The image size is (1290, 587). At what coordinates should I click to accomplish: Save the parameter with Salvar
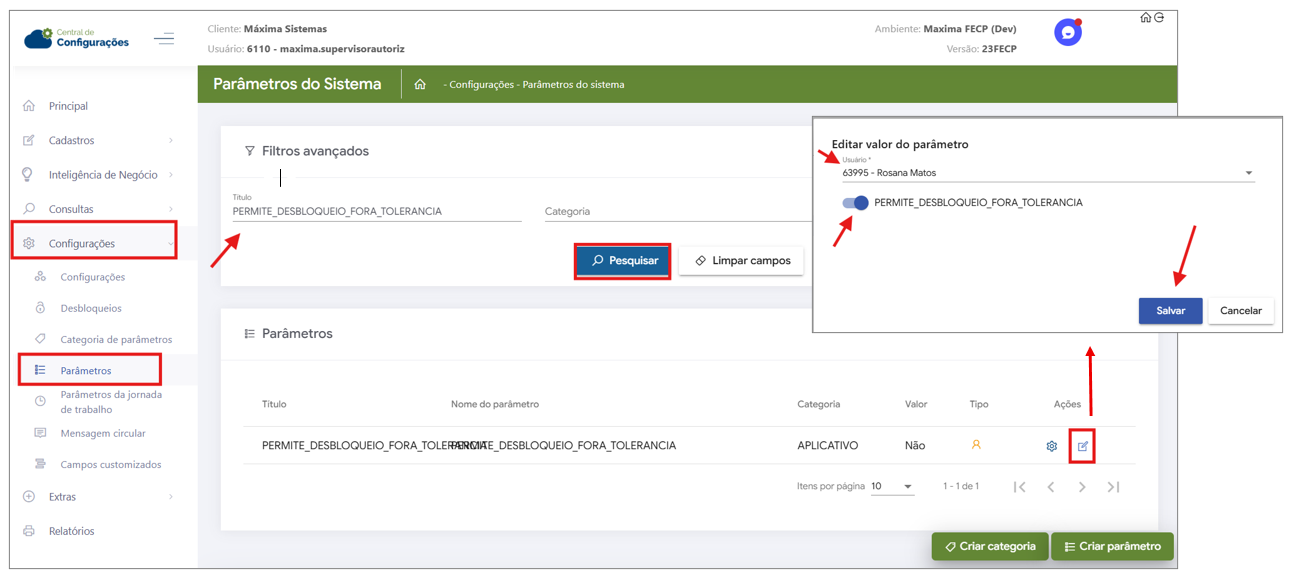pos(1170,310)
